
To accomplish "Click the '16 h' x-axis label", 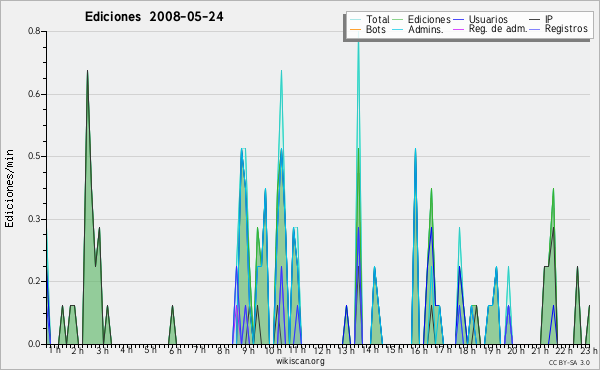I will (x=419, y=350).
